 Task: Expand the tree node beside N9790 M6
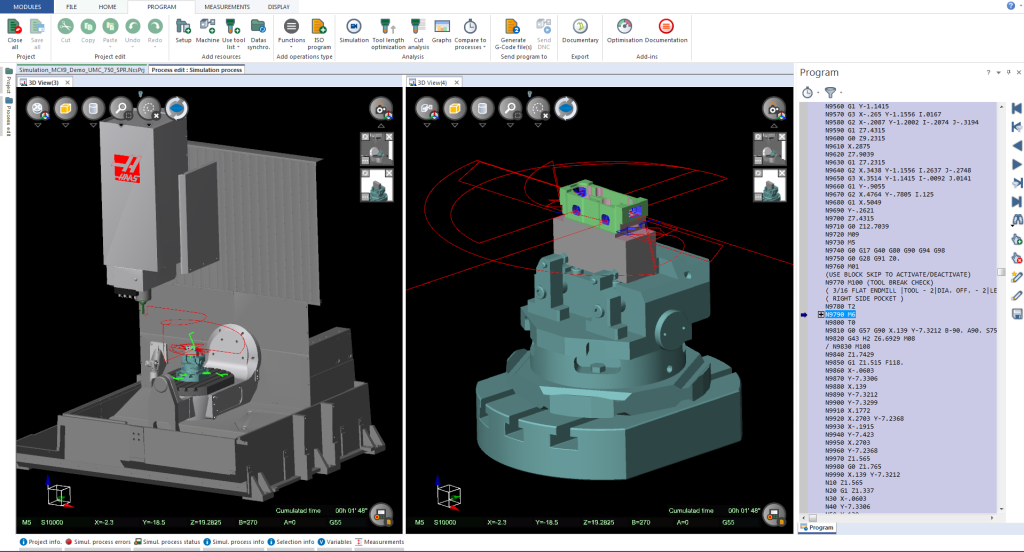coord(821,314)
